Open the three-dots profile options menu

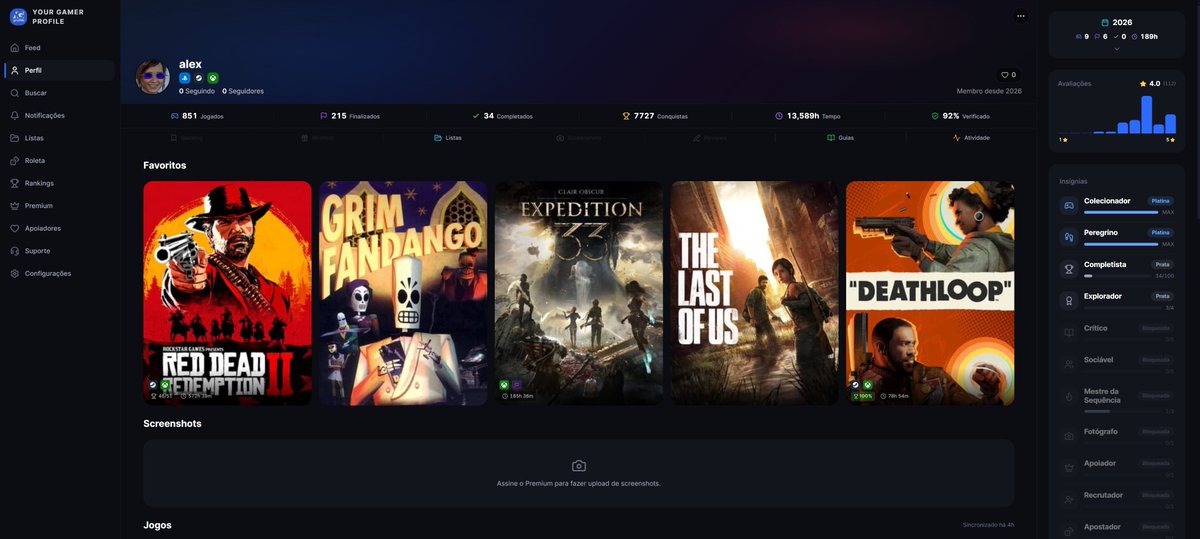click(1020, 16)
